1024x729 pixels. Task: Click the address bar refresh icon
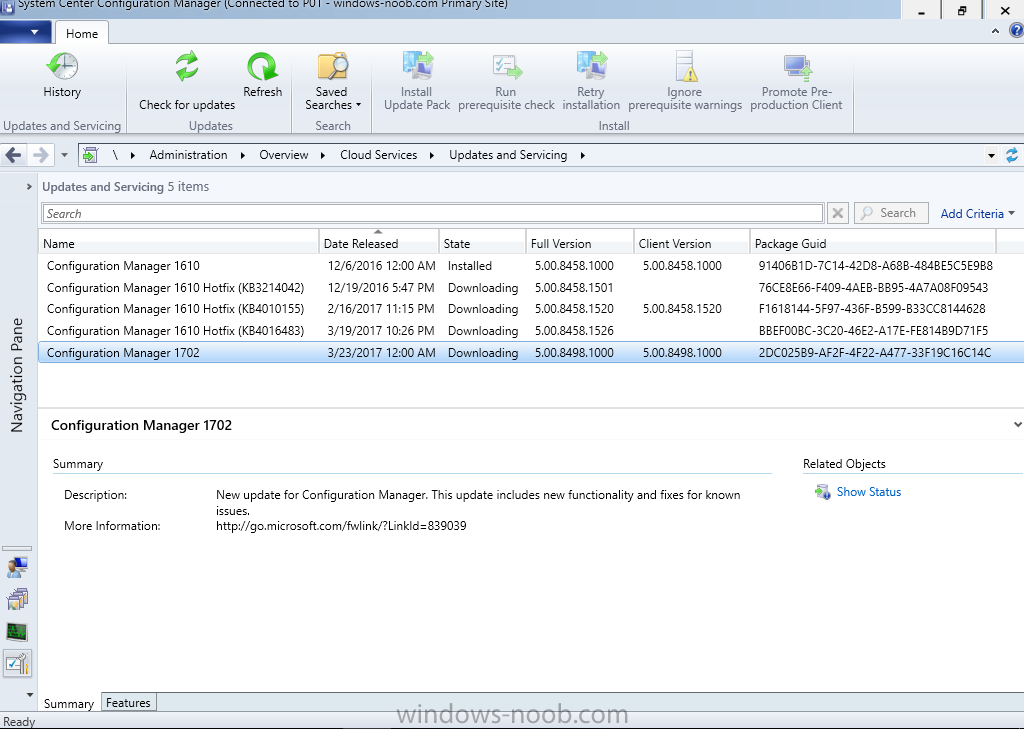1012,155
